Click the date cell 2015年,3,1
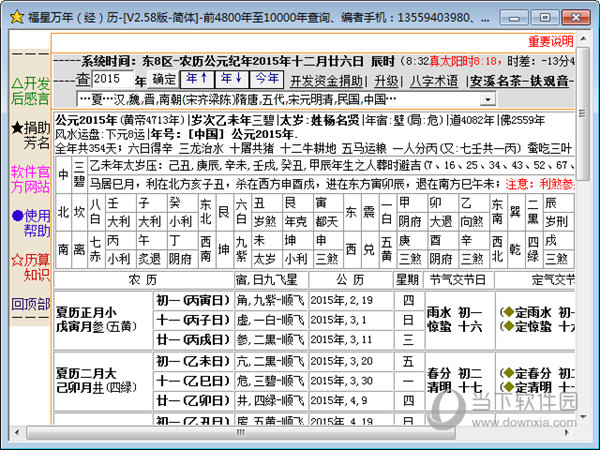The image size is (600, 450). [351, 320]
